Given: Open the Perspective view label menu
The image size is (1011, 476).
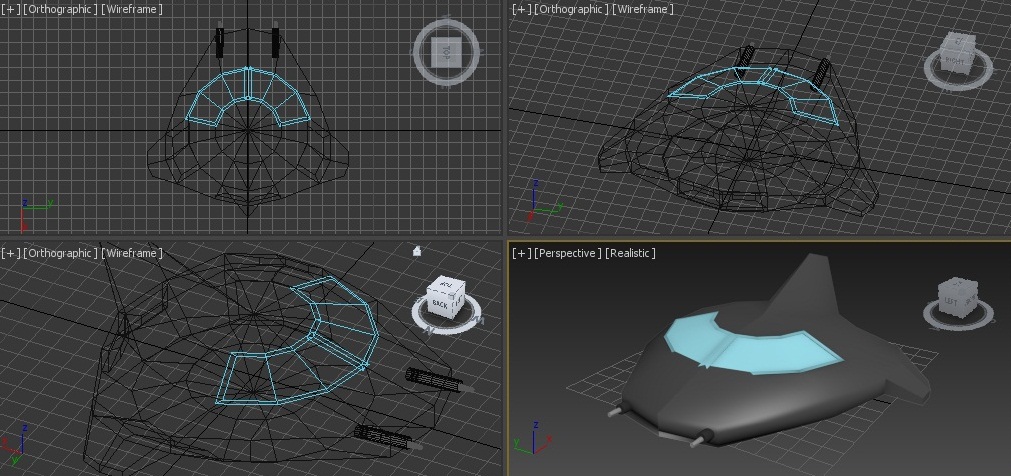Looking at the screenshot, I should point(568,253).
